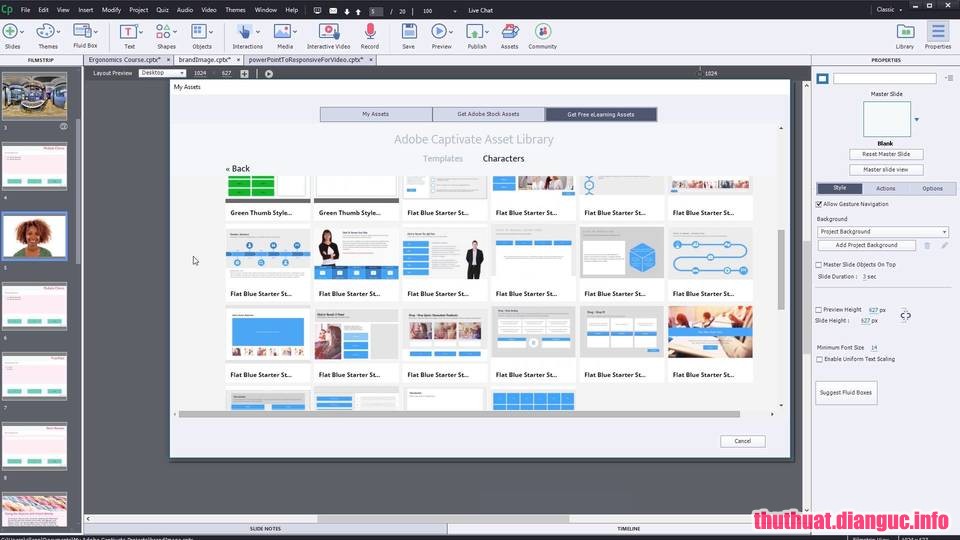Open the Themes palette icon
960x540 pixels.
45,31
